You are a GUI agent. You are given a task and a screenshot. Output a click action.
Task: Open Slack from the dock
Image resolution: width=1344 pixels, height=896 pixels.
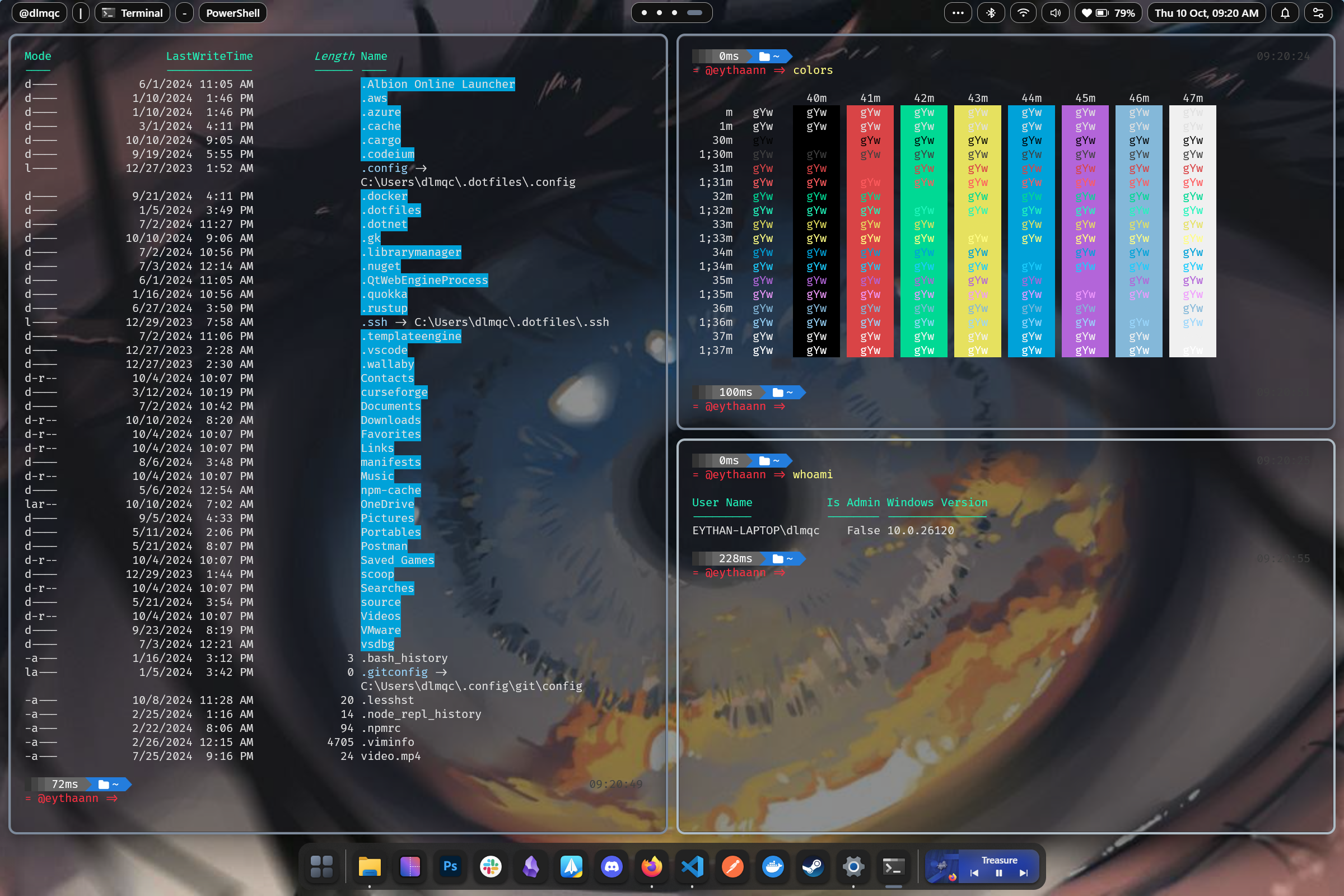click(x=491, y=866)
